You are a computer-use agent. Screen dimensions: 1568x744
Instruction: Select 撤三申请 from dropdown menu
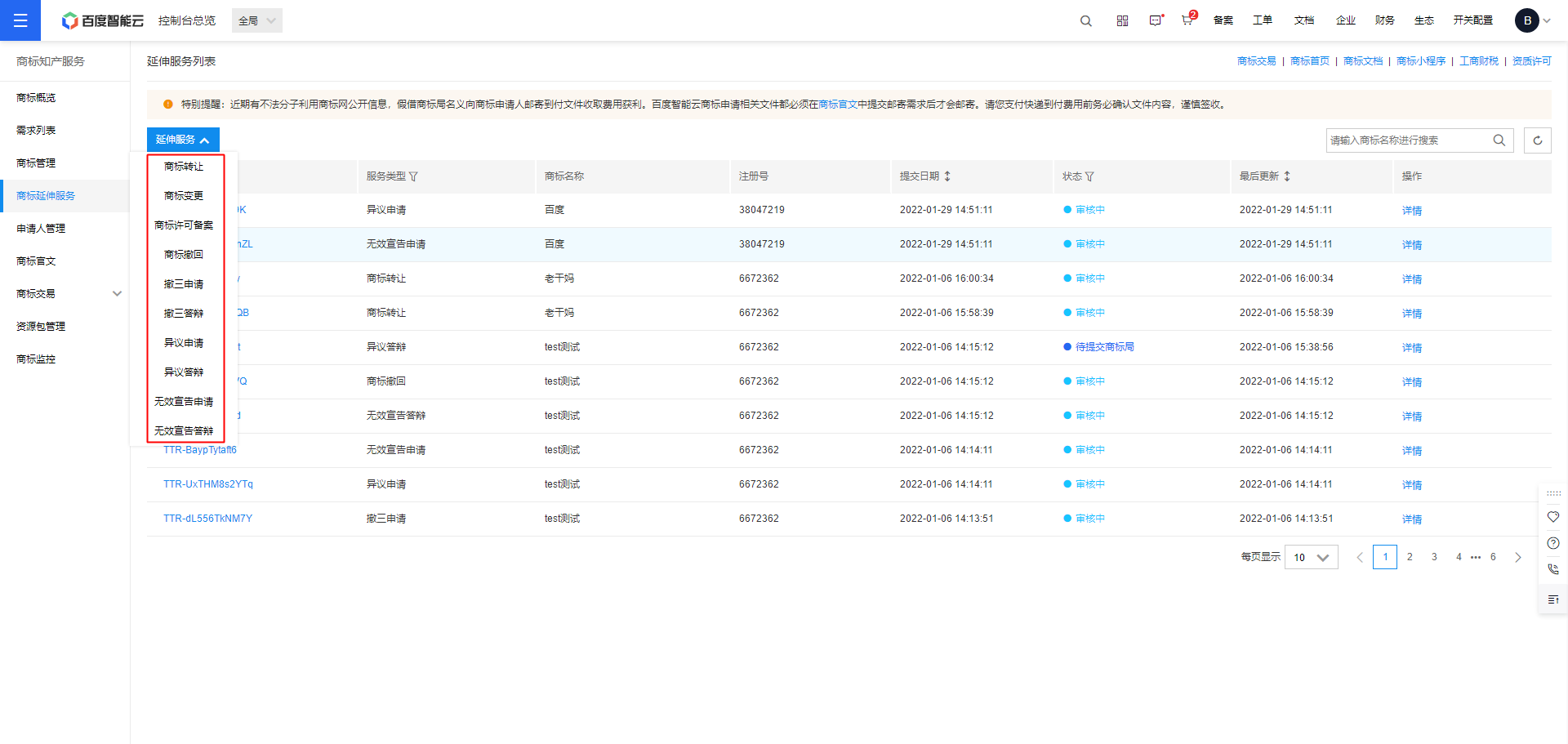tap(184, 284)
